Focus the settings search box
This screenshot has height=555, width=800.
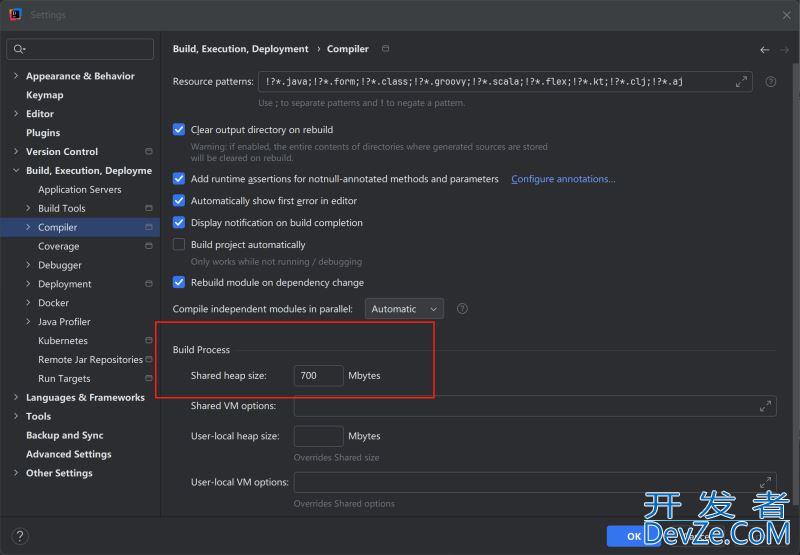(x=84, y=48)
